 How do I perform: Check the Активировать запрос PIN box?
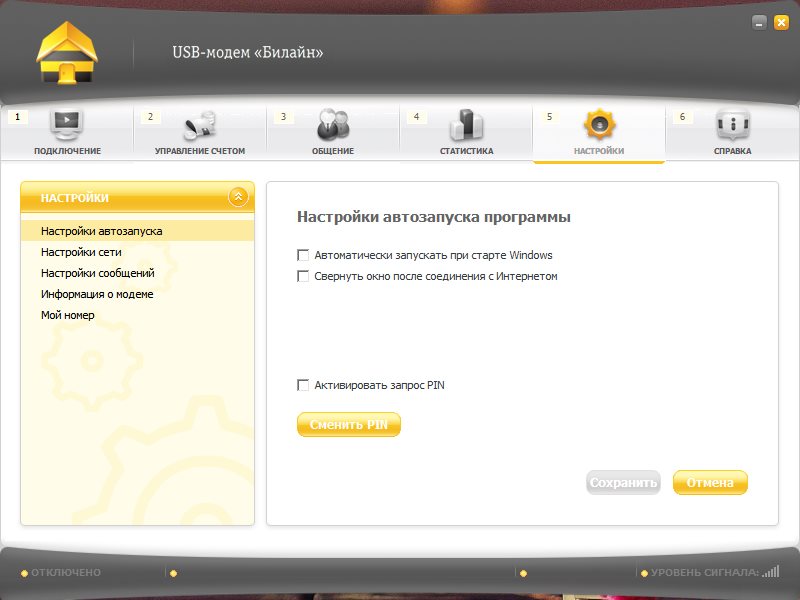303,385
